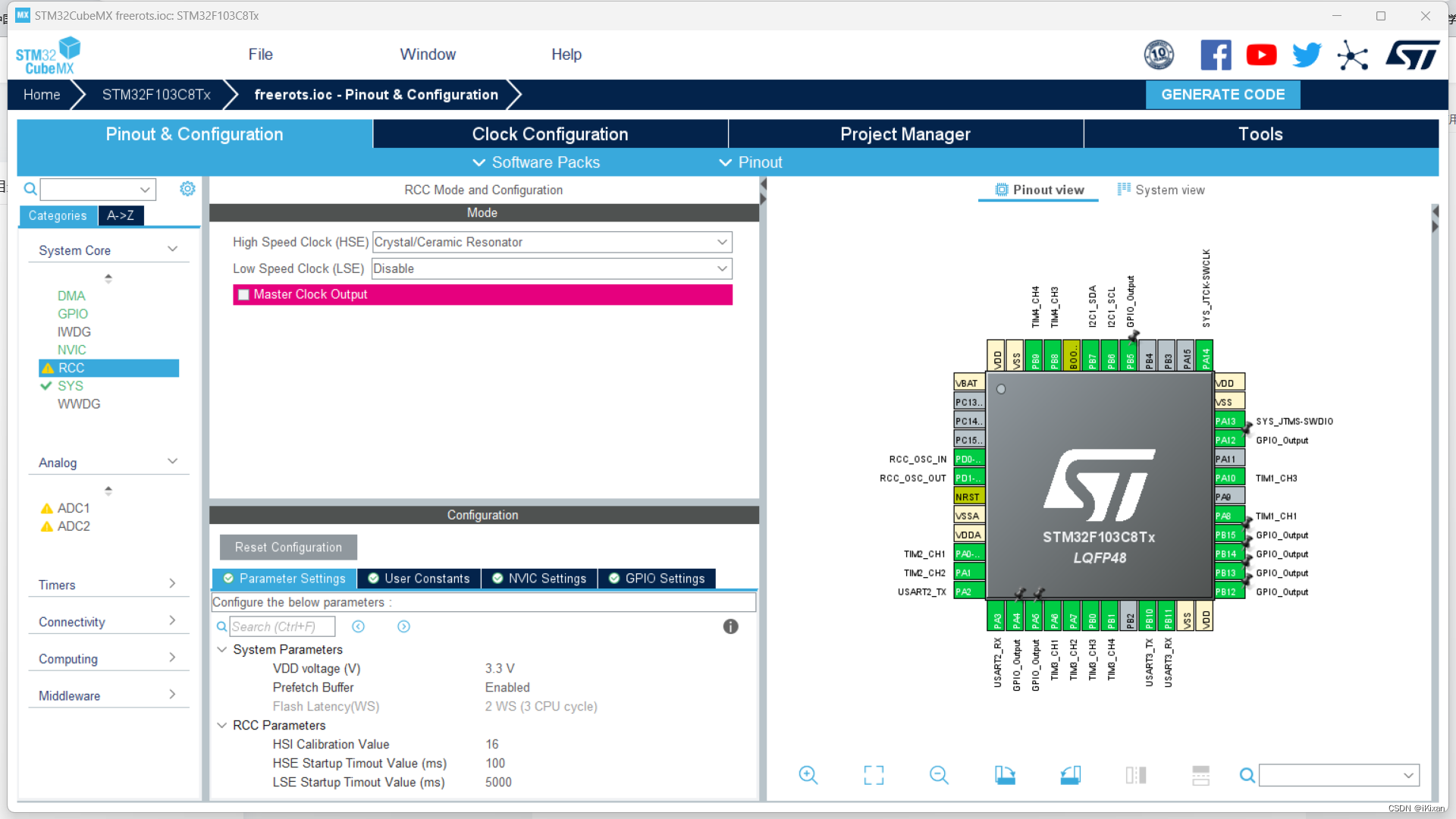Enable Master Clock Output checkbox
This screenshot has width=1456, height=819.
click(244, 295)
